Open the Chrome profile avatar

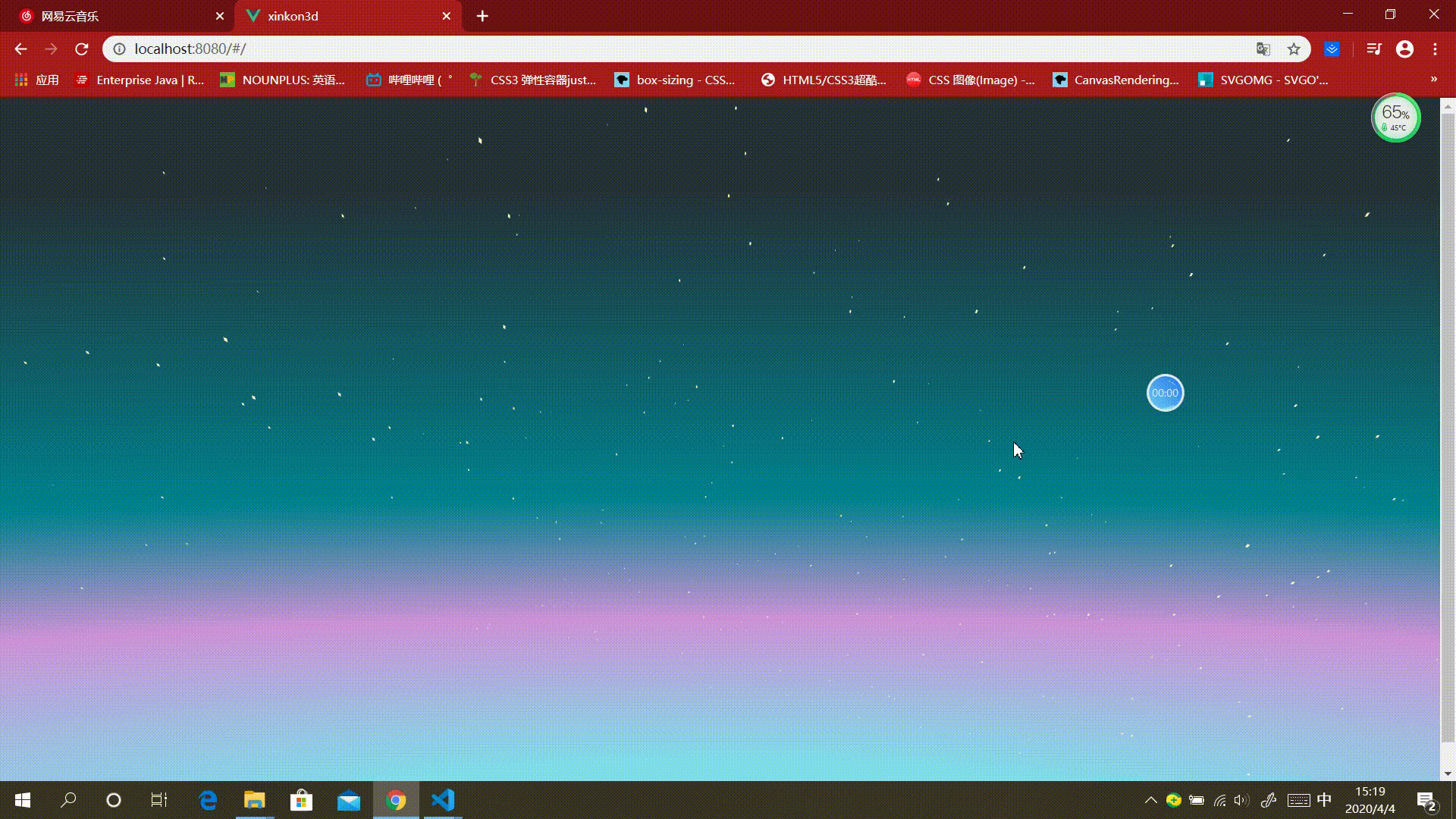[1404, 49]
